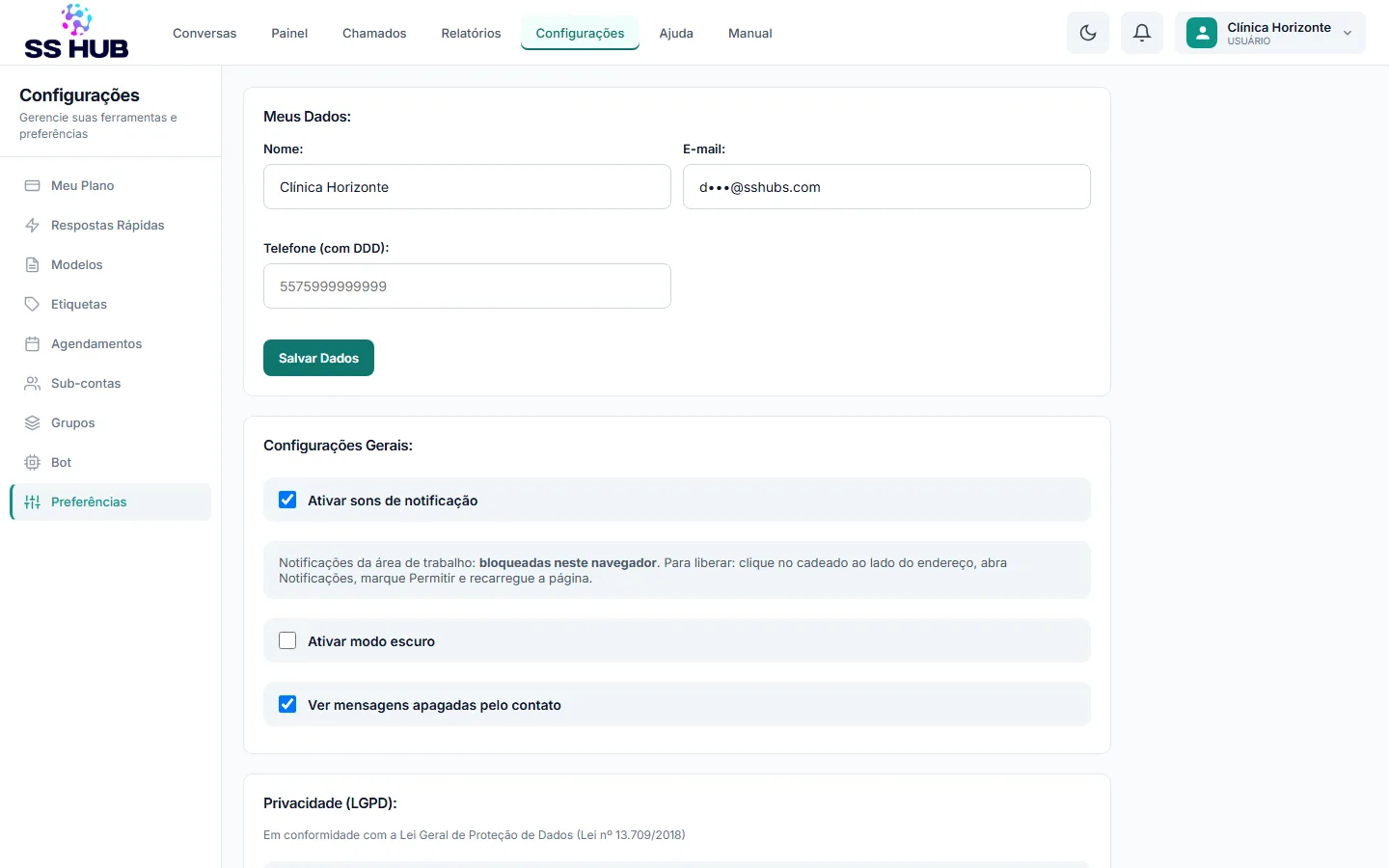Uncheck Ativar sons de notificação

pyautogui.click(x=287, y=500)
